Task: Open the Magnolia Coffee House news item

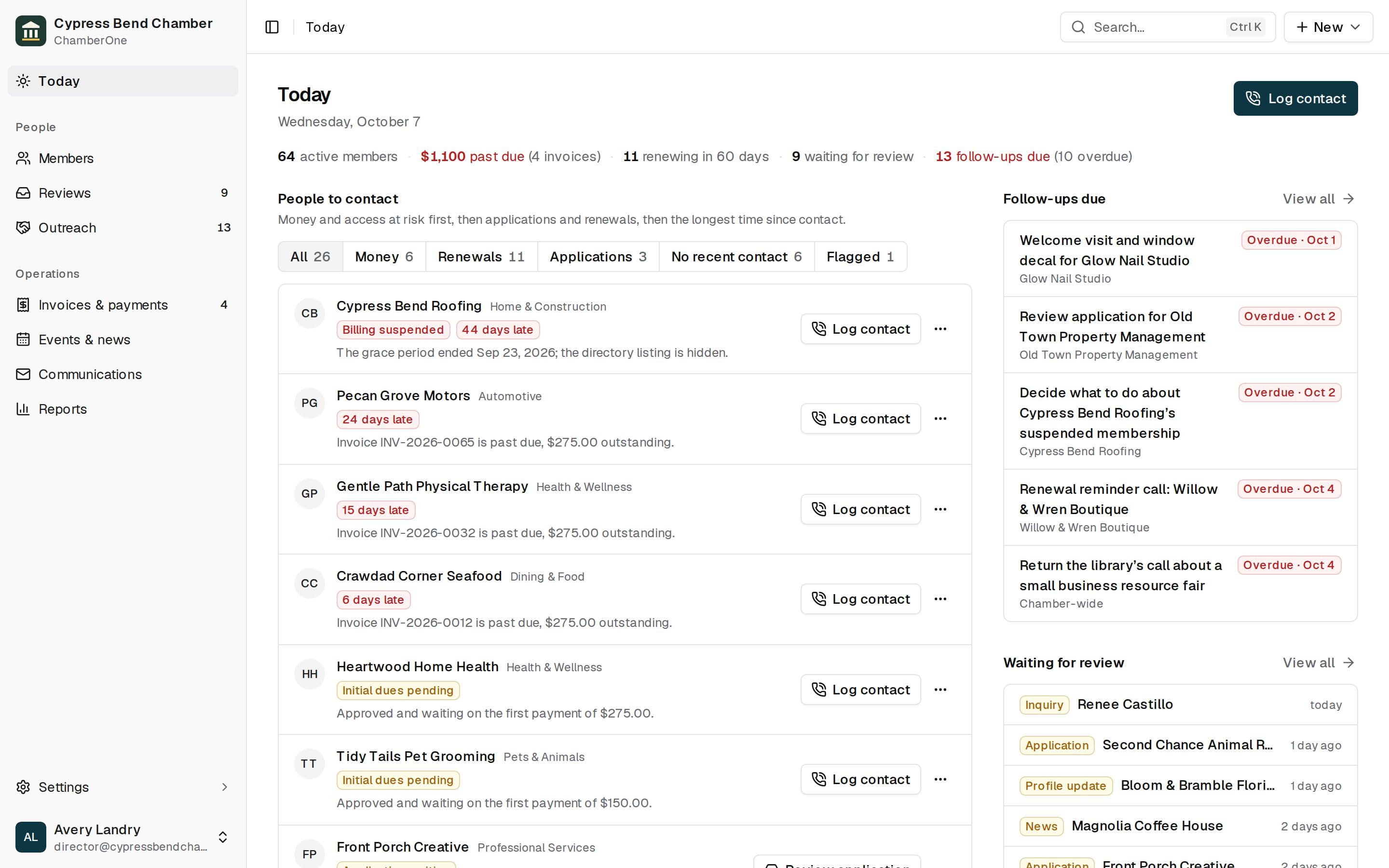Action: pos(1180,826)
